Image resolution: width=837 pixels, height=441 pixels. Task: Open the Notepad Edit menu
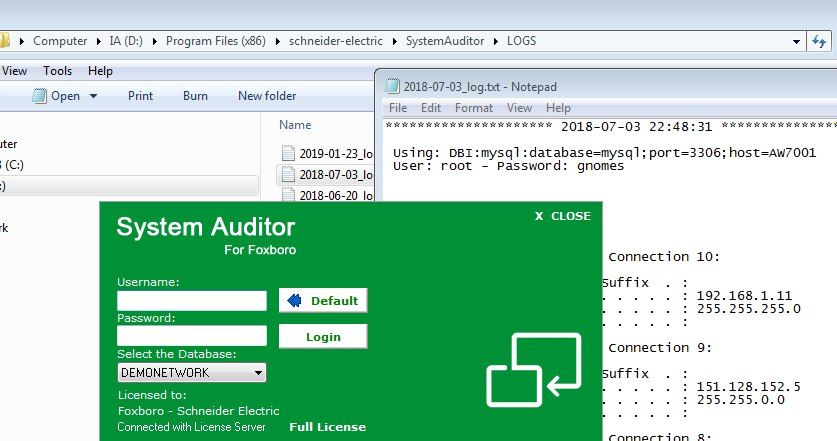point(431,108)
